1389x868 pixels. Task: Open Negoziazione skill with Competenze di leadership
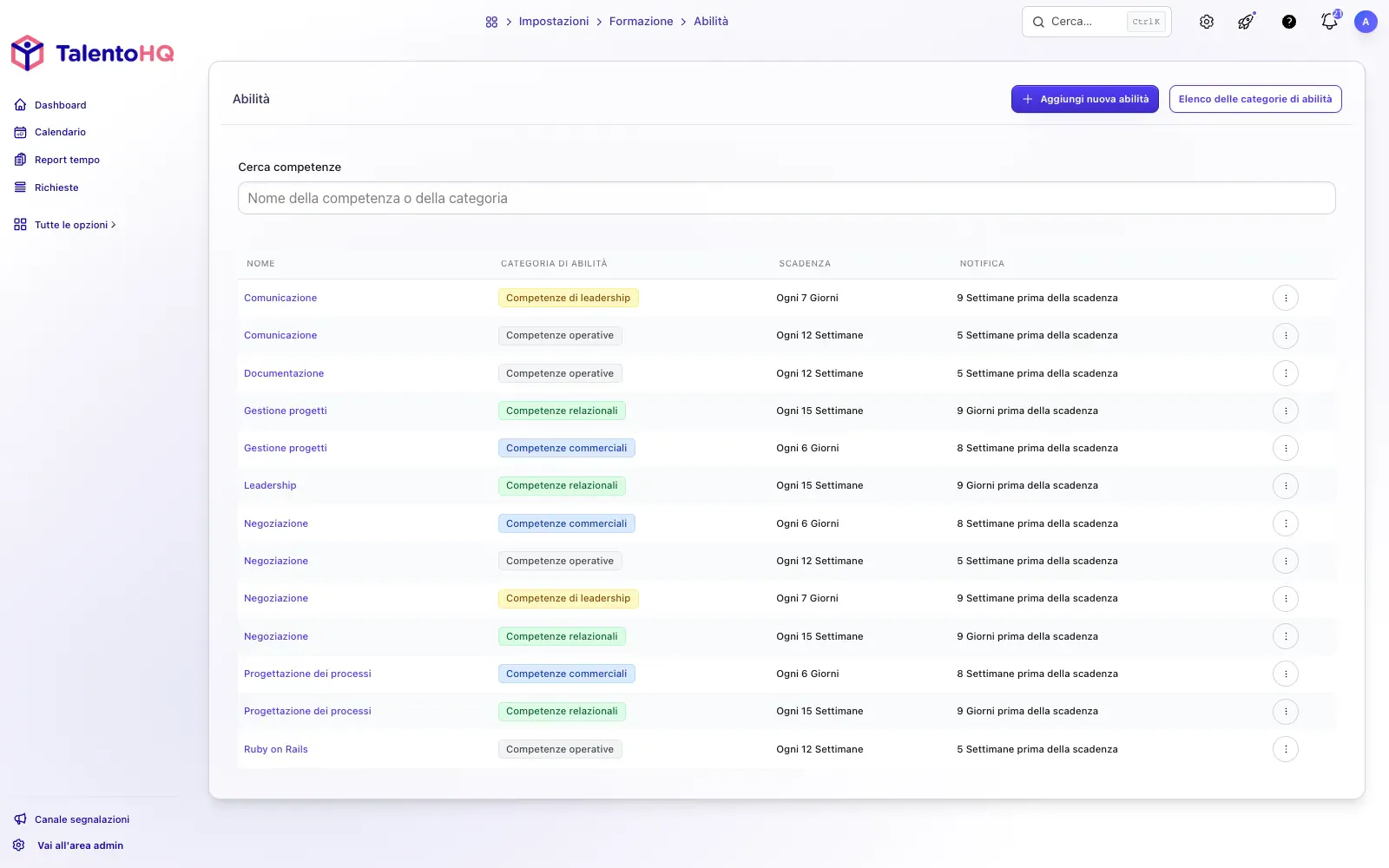276,598
